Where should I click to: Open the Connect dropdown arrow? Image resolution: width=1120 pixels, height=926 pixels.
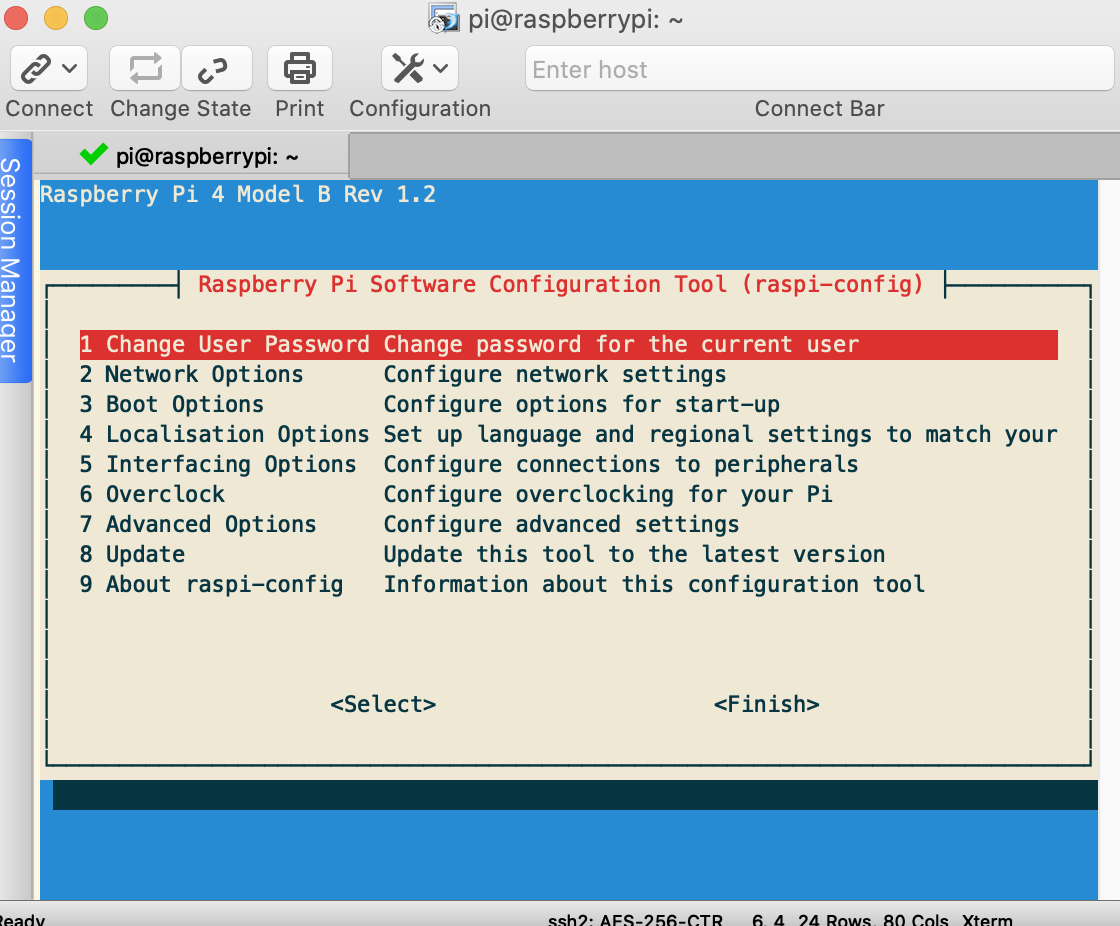[70, 69]
